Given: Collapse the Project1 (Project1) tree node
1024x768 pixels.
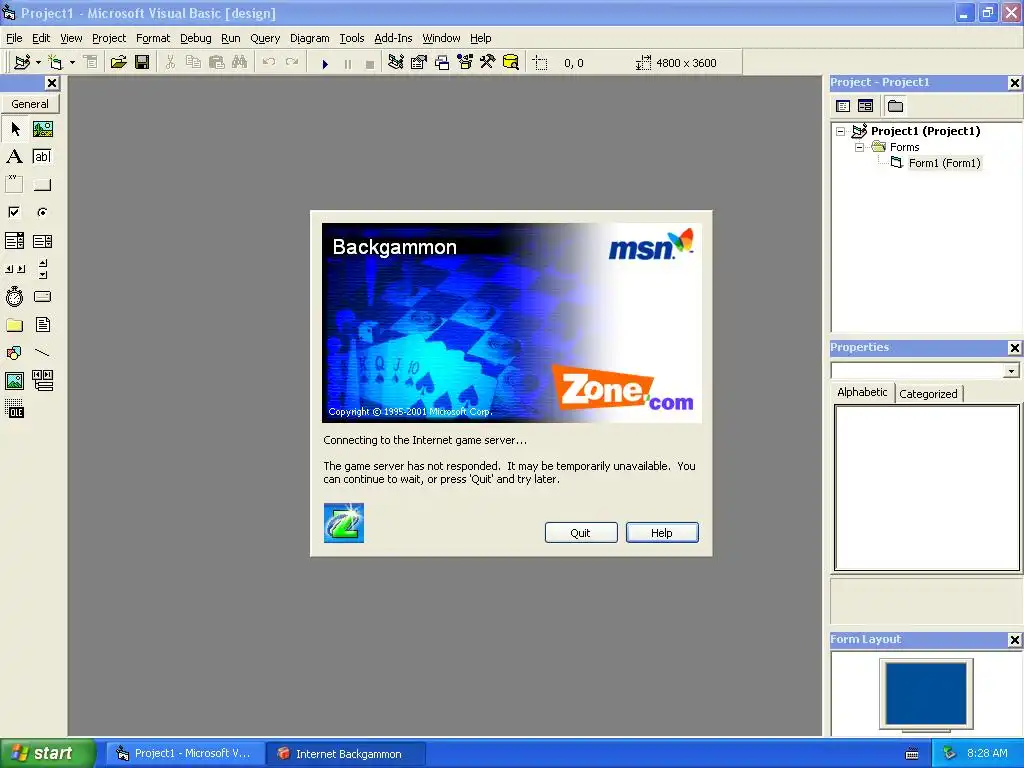Looking at the screenshot, I should (x=840, y=131).
